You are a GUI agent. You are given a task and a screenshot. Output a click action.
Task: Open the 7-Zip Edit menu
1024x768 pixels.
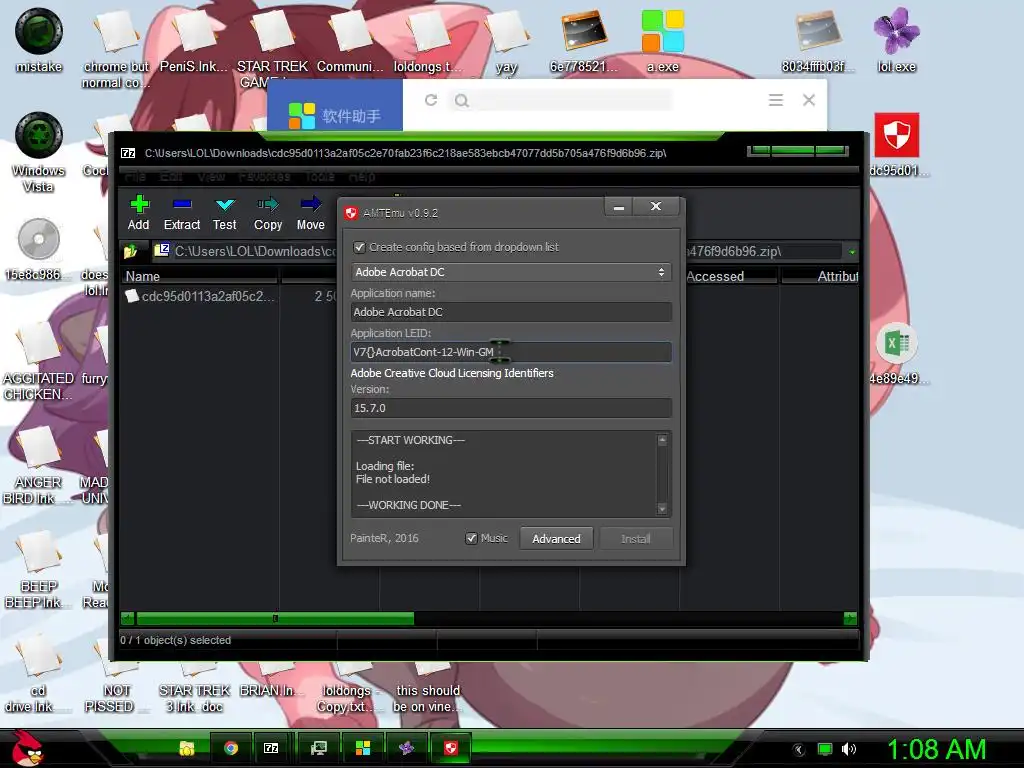tap(171, 176)
